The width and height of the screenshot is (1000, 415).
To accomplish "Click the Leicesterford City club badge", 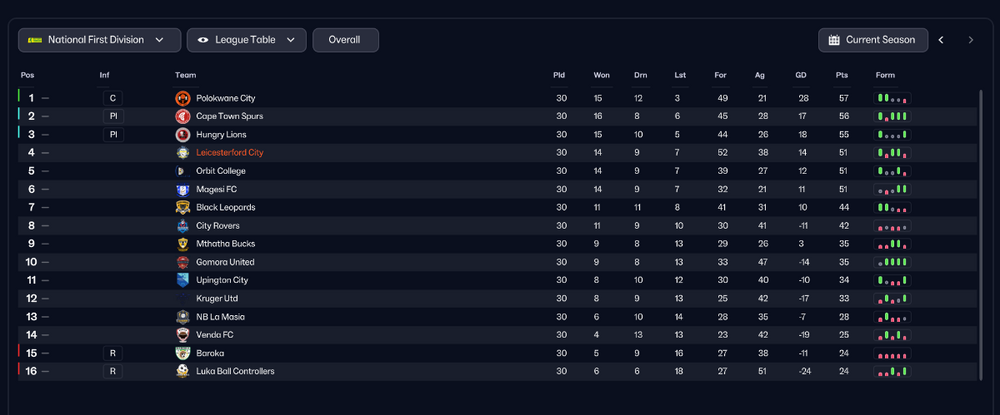I will (x=182, y=153).
